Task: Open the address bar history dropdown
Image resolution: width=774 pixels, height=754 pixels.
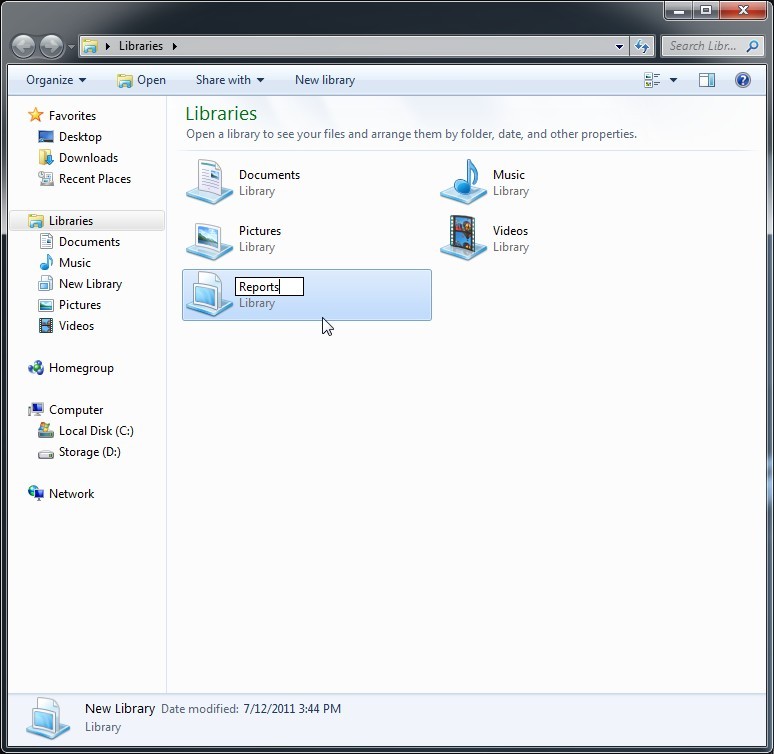Action: (x=619, y=46)
